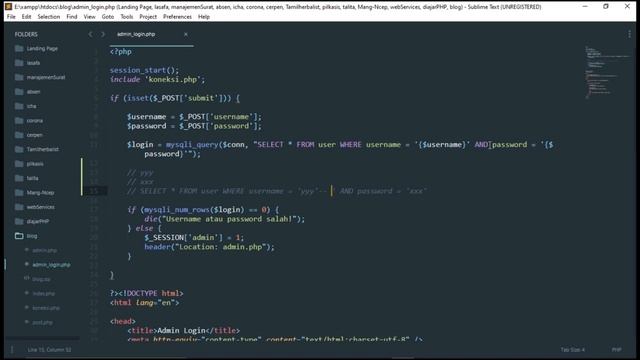This screenshot has height=360, width=640.
Task: Go to previous tab with left arrow
Action: pyautogui.click(x=91, y=34)
